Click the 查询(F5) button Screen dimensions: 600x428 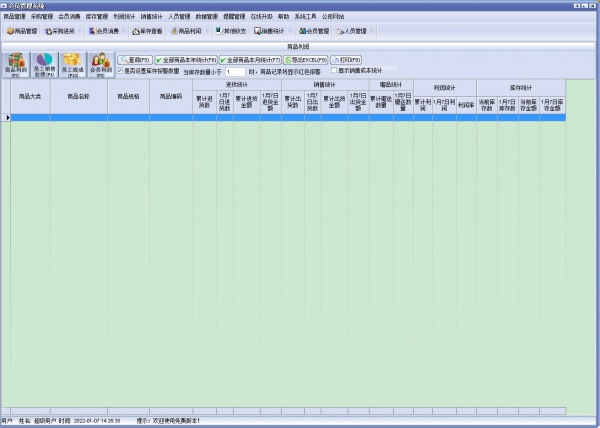[x=135, y=59]
